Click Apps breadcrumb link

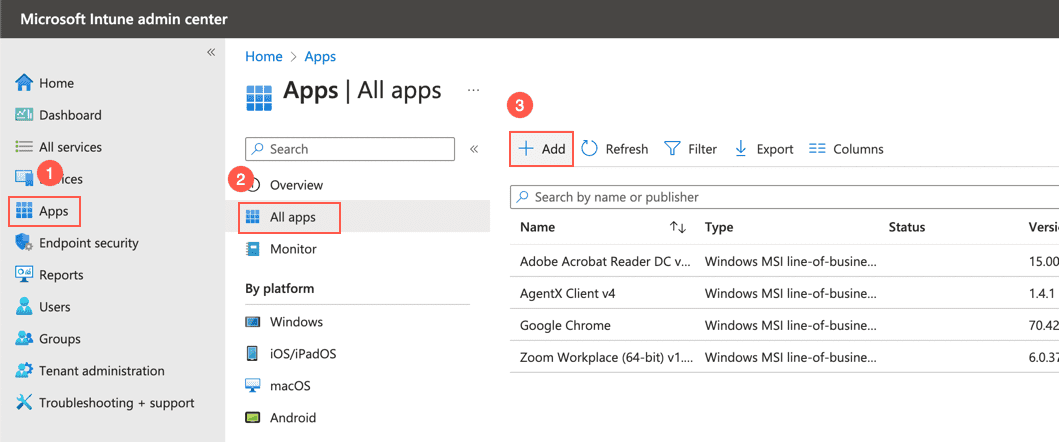pos(320,57)
